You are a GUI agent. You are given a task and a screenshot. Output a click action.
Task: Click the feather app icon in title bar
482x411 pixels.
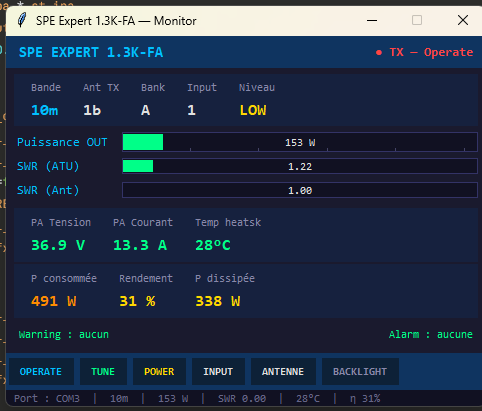pos(22,20)
